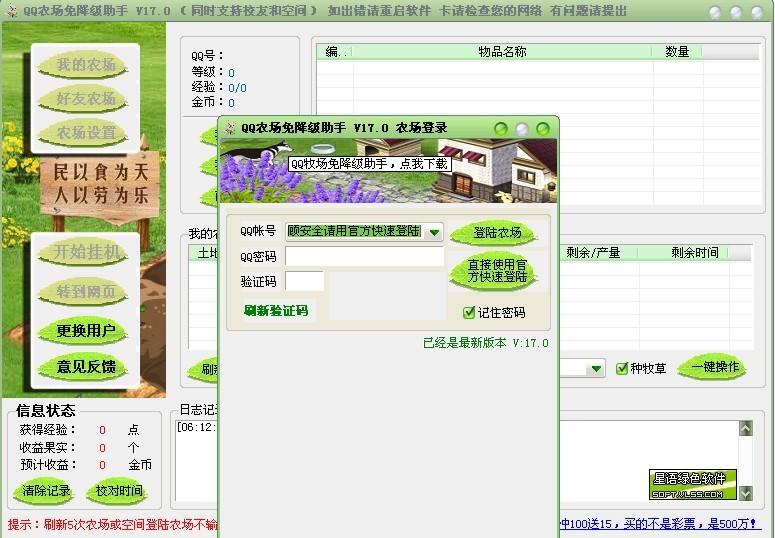The image size is (775, 538).
Task: Click the QQ密码 input field
Action: pyautogui.click(x=364, y=256)
